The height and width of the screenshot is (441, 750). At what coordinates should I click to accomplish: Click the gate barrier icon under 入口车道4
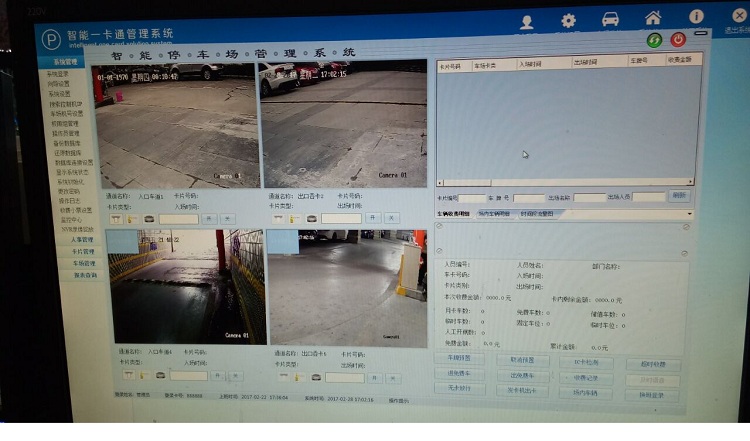point(128,375)
